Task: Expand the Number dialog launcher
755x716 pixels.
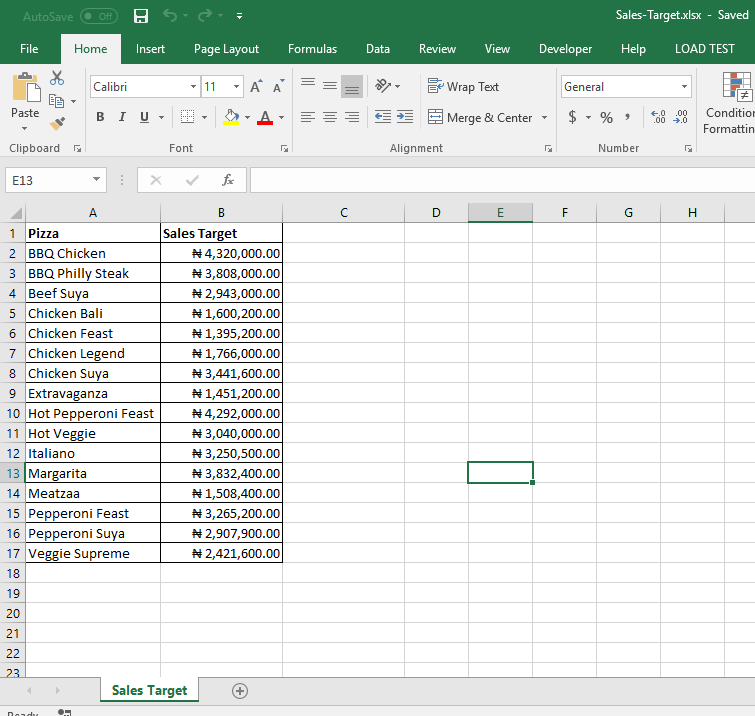Action: (688, 149)
